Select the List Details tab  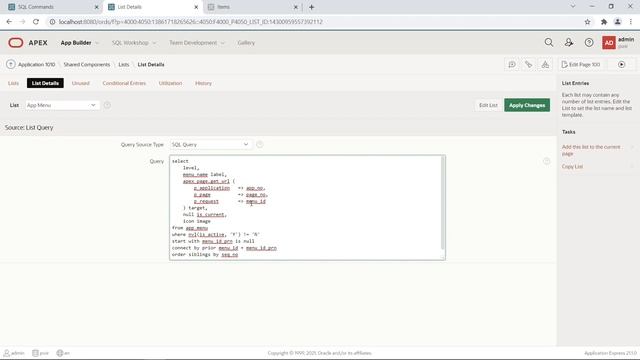45,83
